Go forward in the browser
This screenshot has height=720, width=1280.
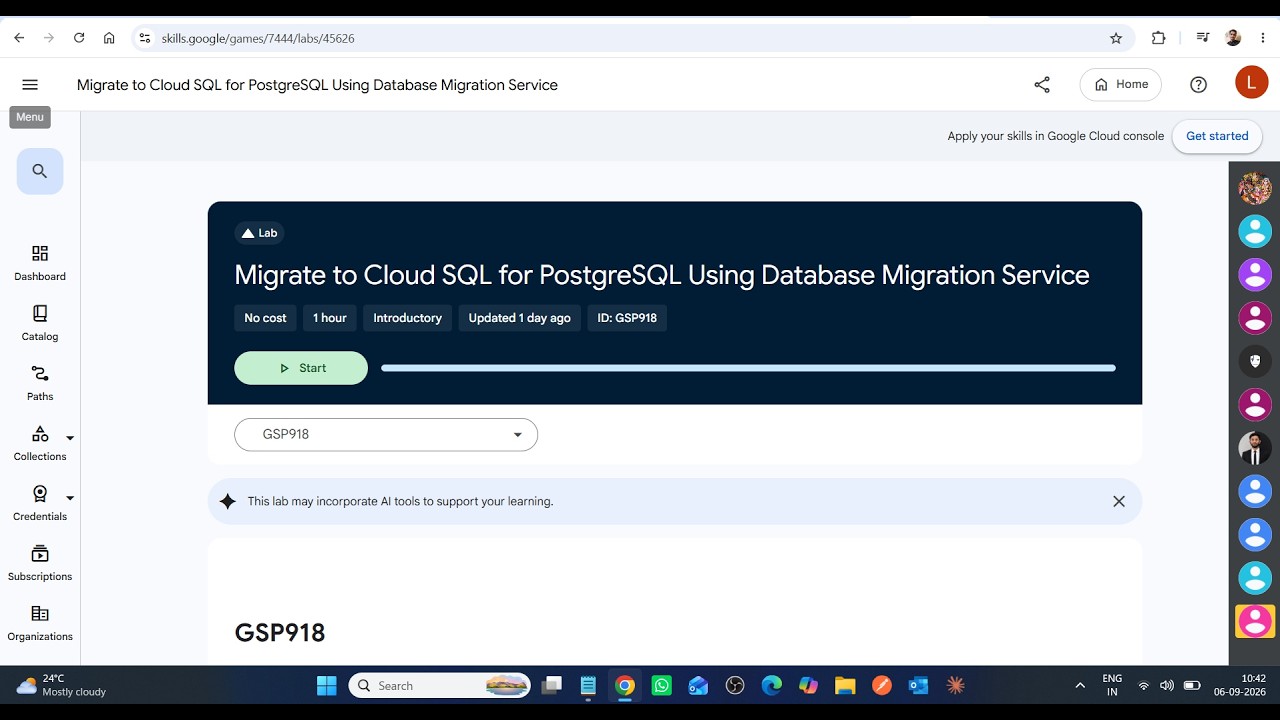coord(49,38)
